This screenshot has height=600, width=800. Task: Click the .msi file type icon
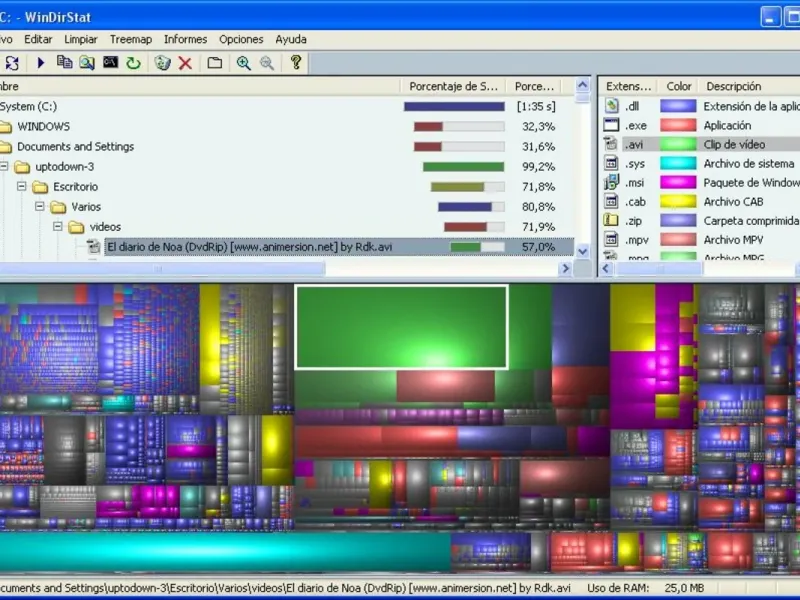(611, 182)
